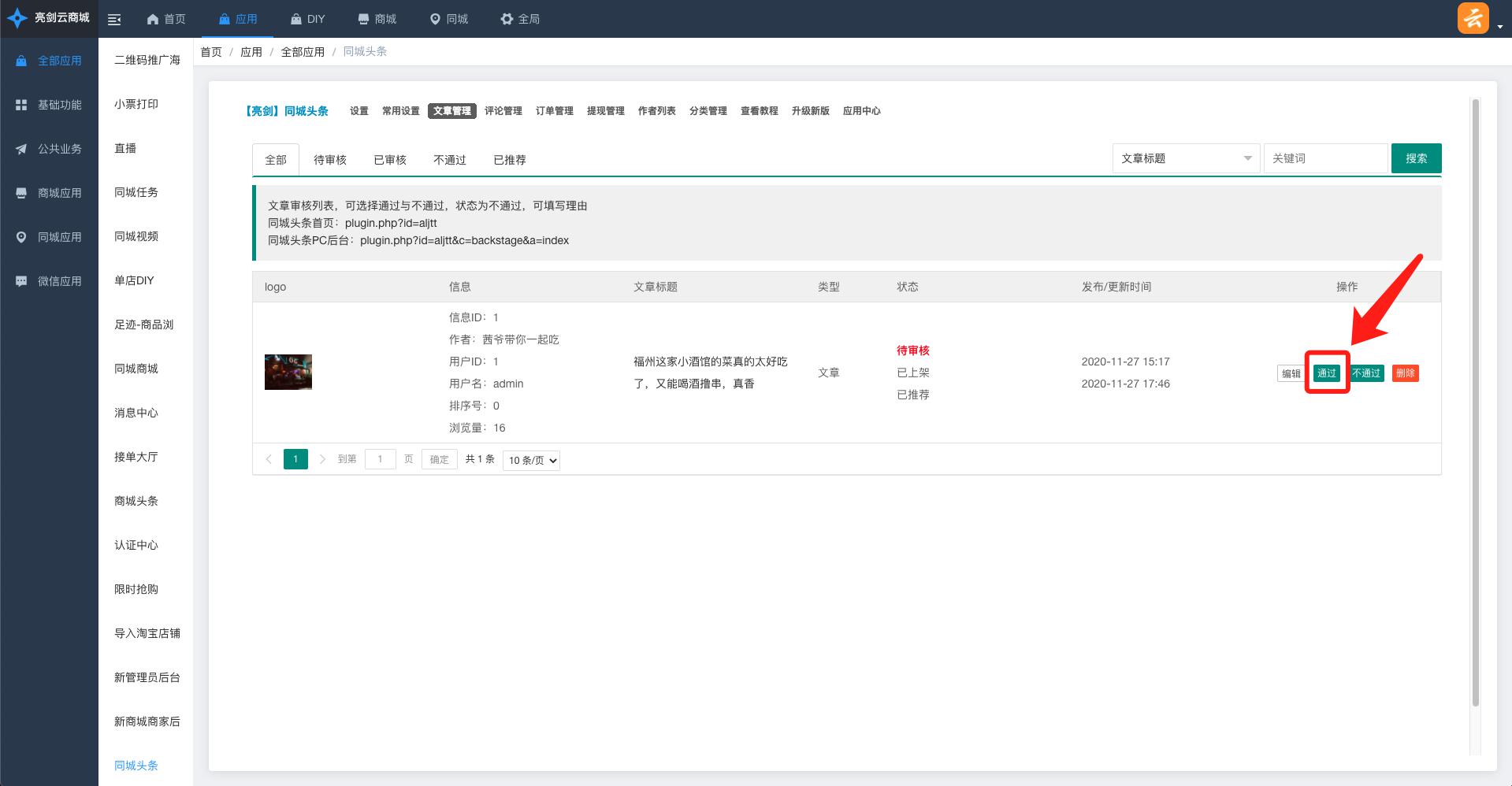Switch to the 待审核 tab
Image resolution: width=1512 pixels, height=786 pixels.
pos(329,160)
